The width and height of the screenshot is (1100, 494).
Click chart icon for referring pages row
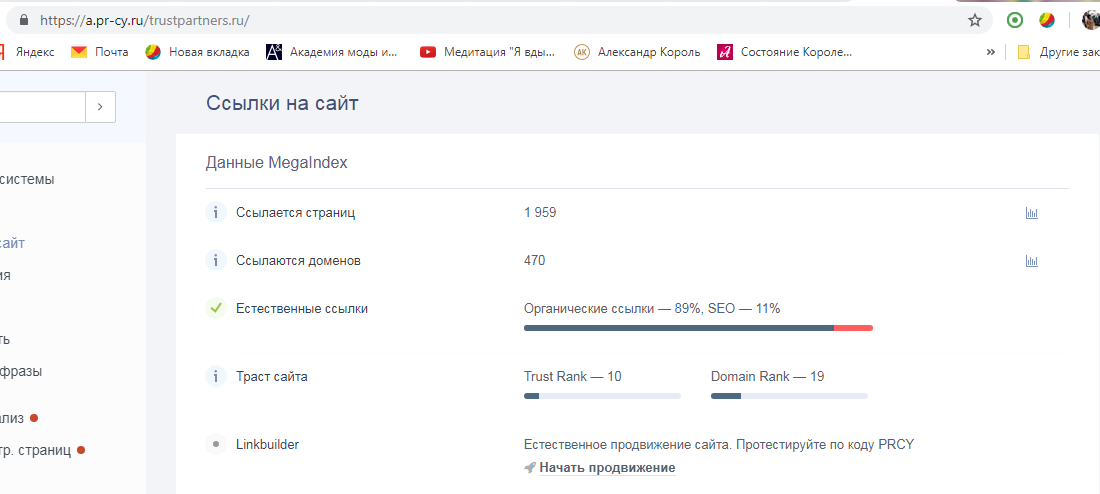coord(1032,213)
